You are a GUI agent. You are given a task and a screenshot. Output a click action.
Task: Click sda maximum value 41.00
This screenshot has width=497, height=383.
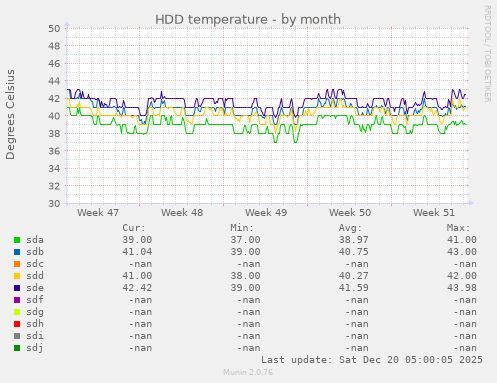point(462,240)
